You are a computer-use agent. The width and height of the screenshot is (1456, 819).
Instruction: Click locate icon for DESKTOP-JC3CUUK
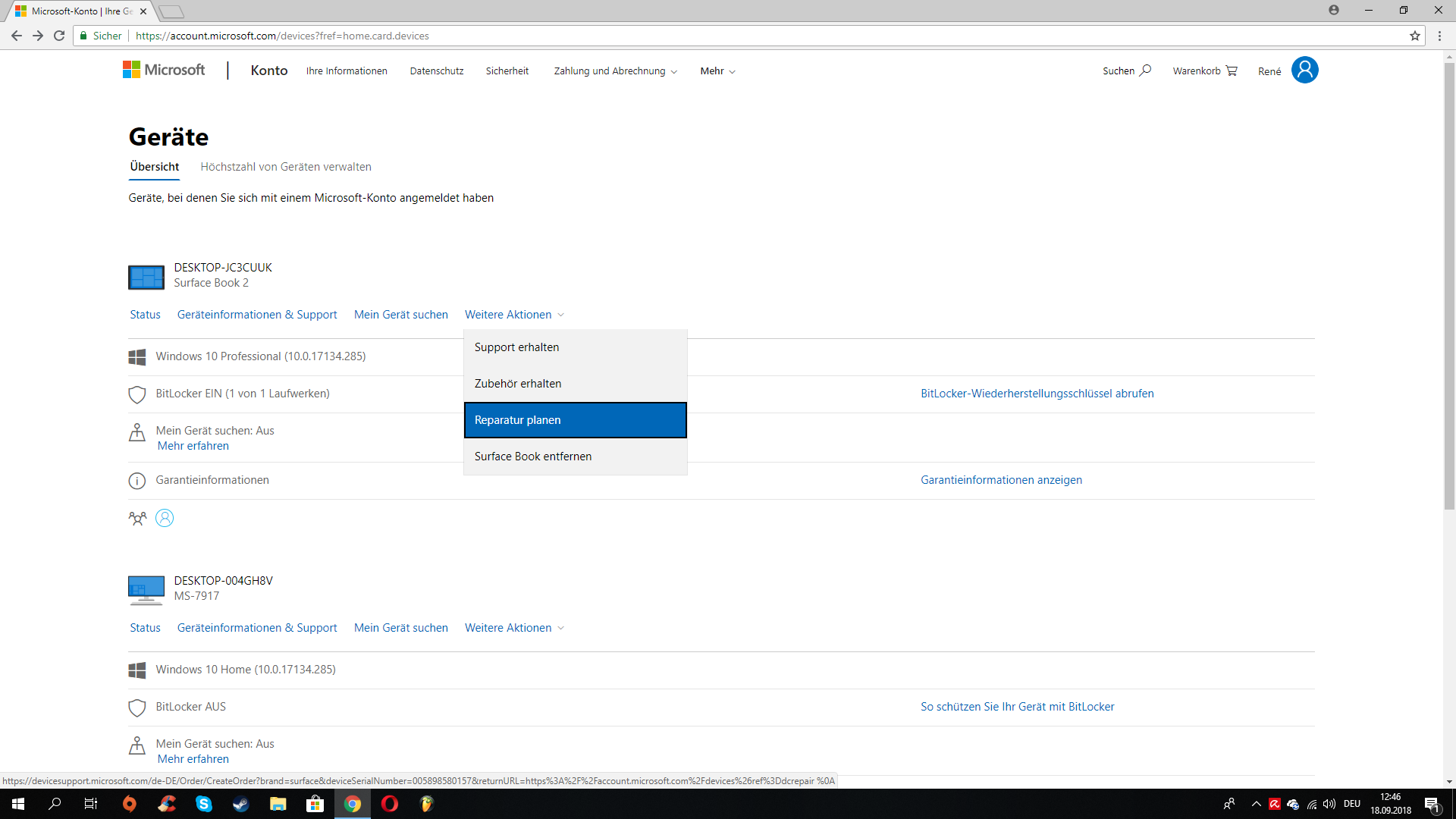click(137, 432)
